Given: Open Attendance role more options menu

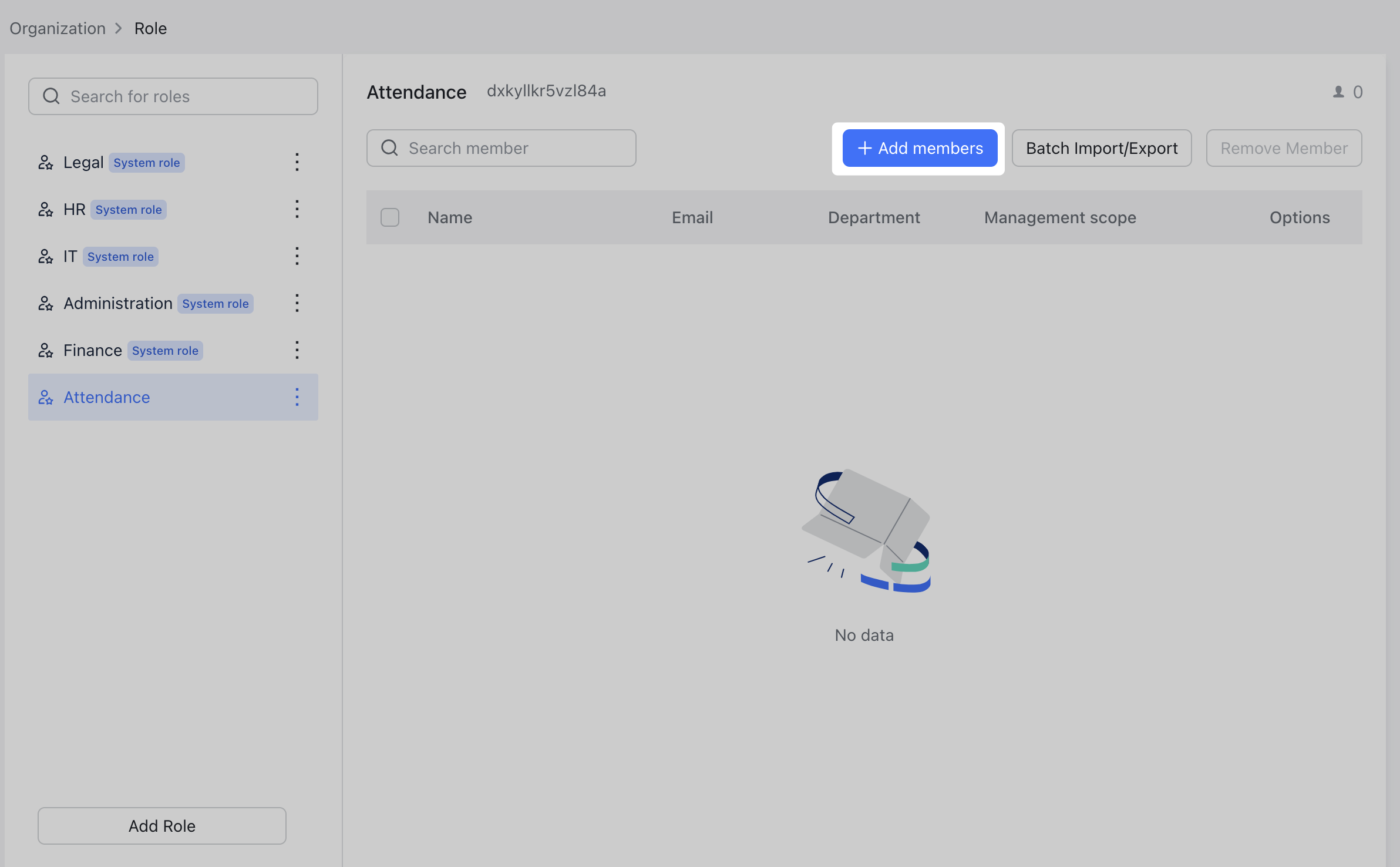Looking at the screenshot, I should pyautogui.click(x=297, y=397).
